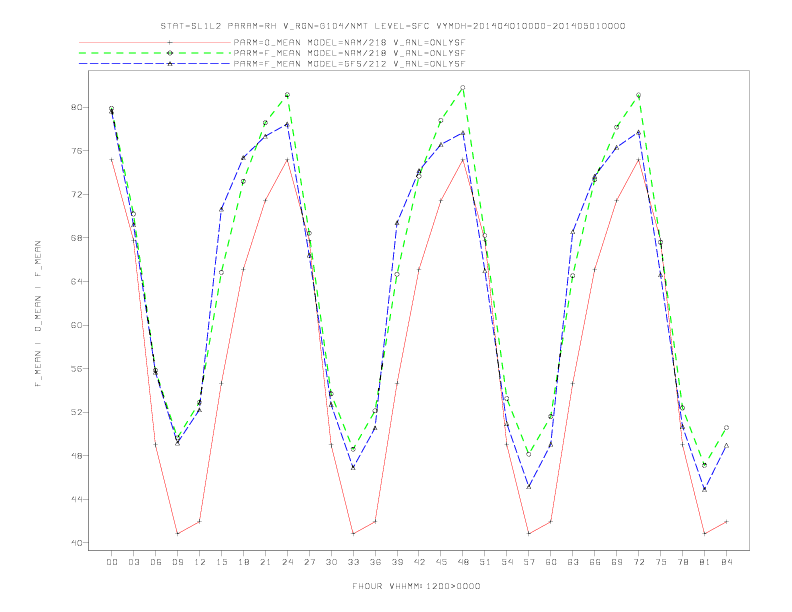Click the red legend line's plus marker
The width and height of the screenshot is (792, 612).
pyautogui.click(x=170, y=43)
